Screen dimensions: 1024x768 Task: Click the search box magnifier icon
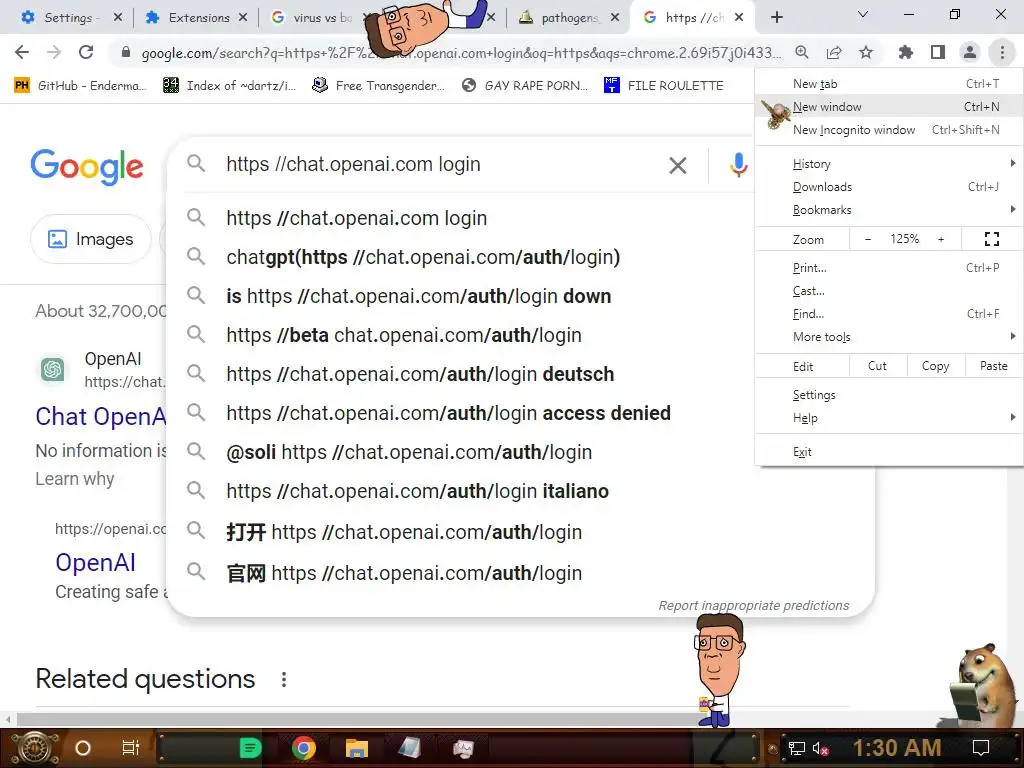click(x=196, y=163)
